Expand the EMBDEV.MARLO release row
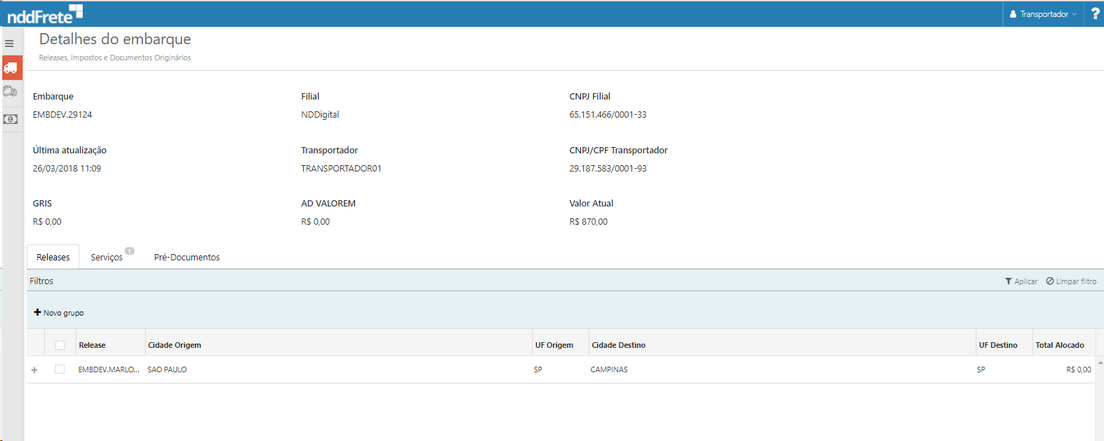Image resolution: width=1104 pixels, height=441 pixels. click(x=34, y=369)
